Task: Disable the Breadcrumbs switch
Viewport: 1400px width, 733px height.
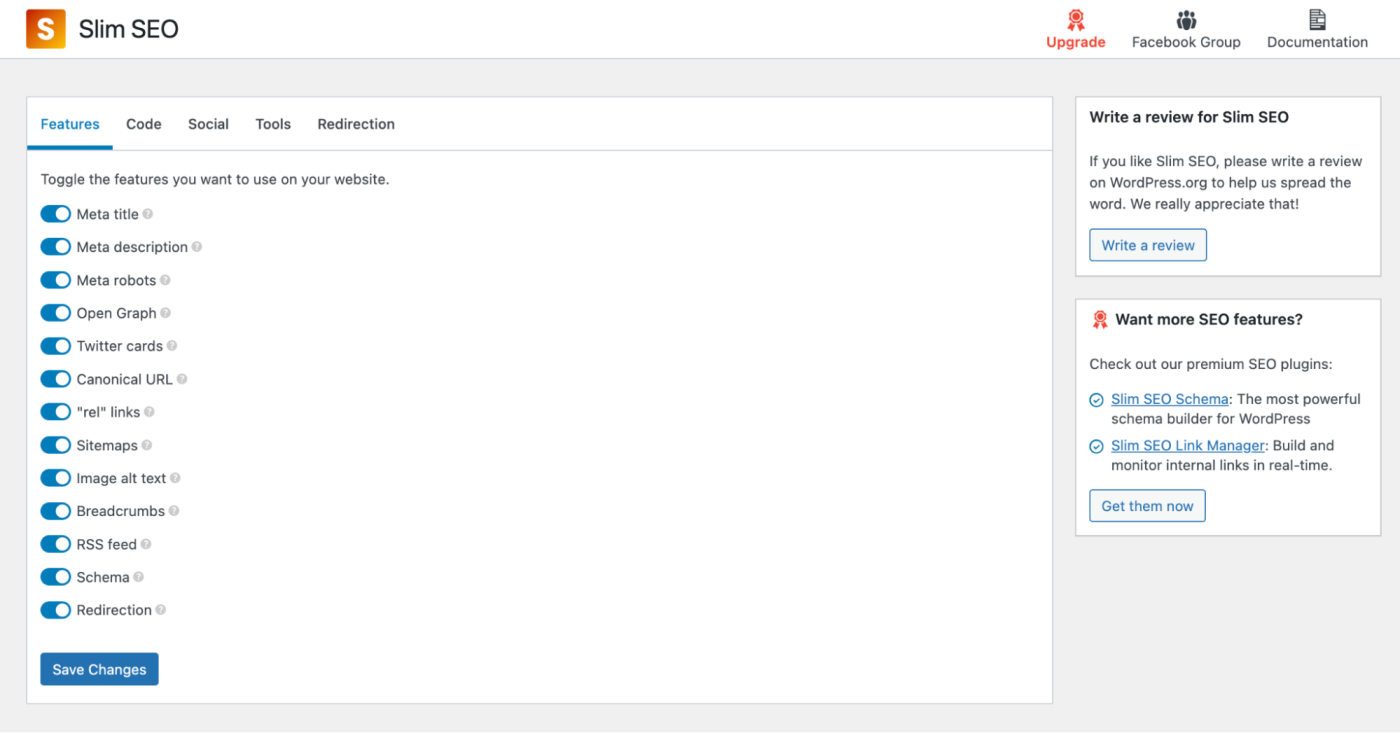Action: point(56,511)
